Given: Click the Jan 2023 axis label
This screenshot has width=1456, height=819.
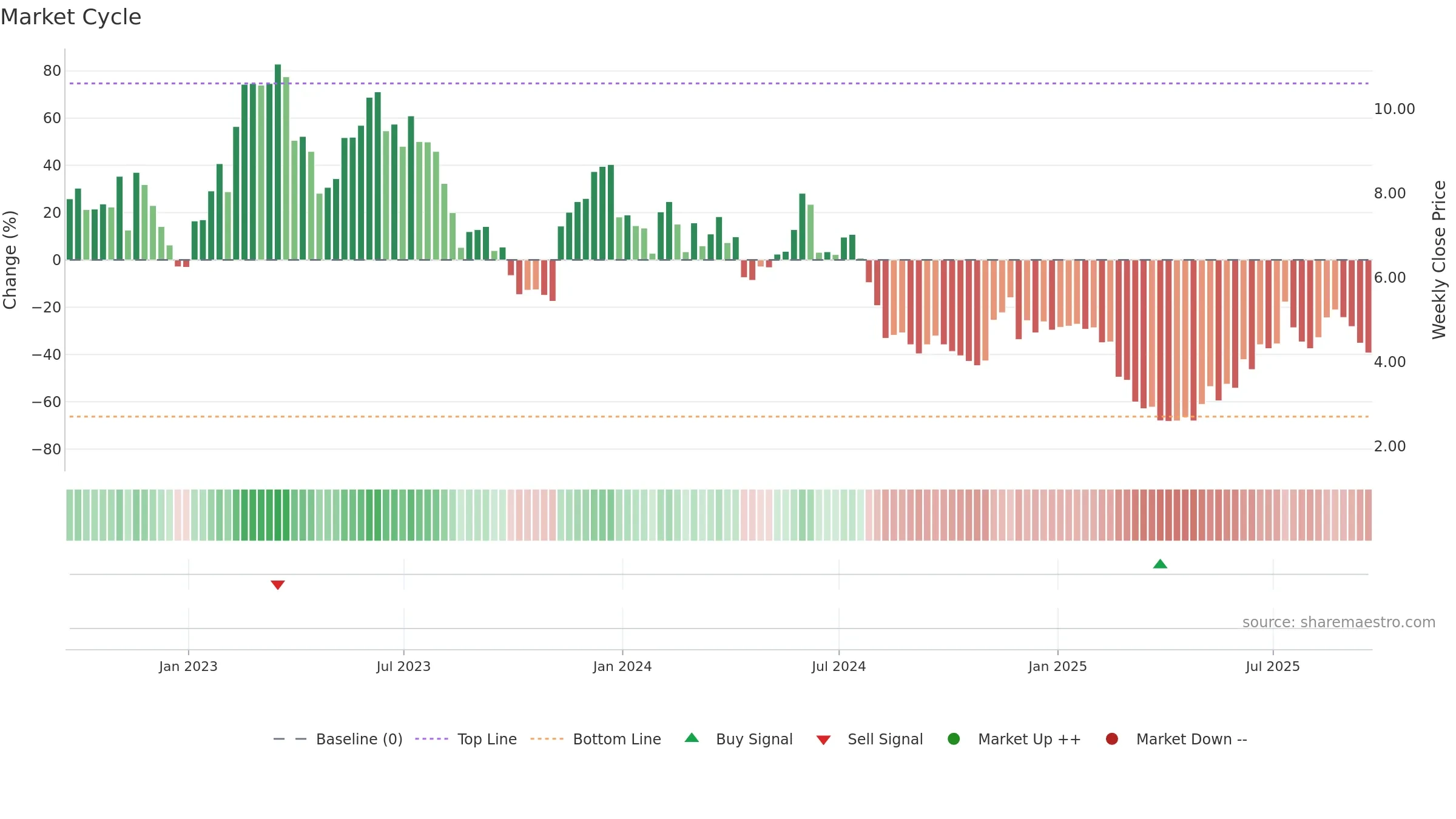Looking at the screenshot, I should pyautogui.click(x=188, y=666).
